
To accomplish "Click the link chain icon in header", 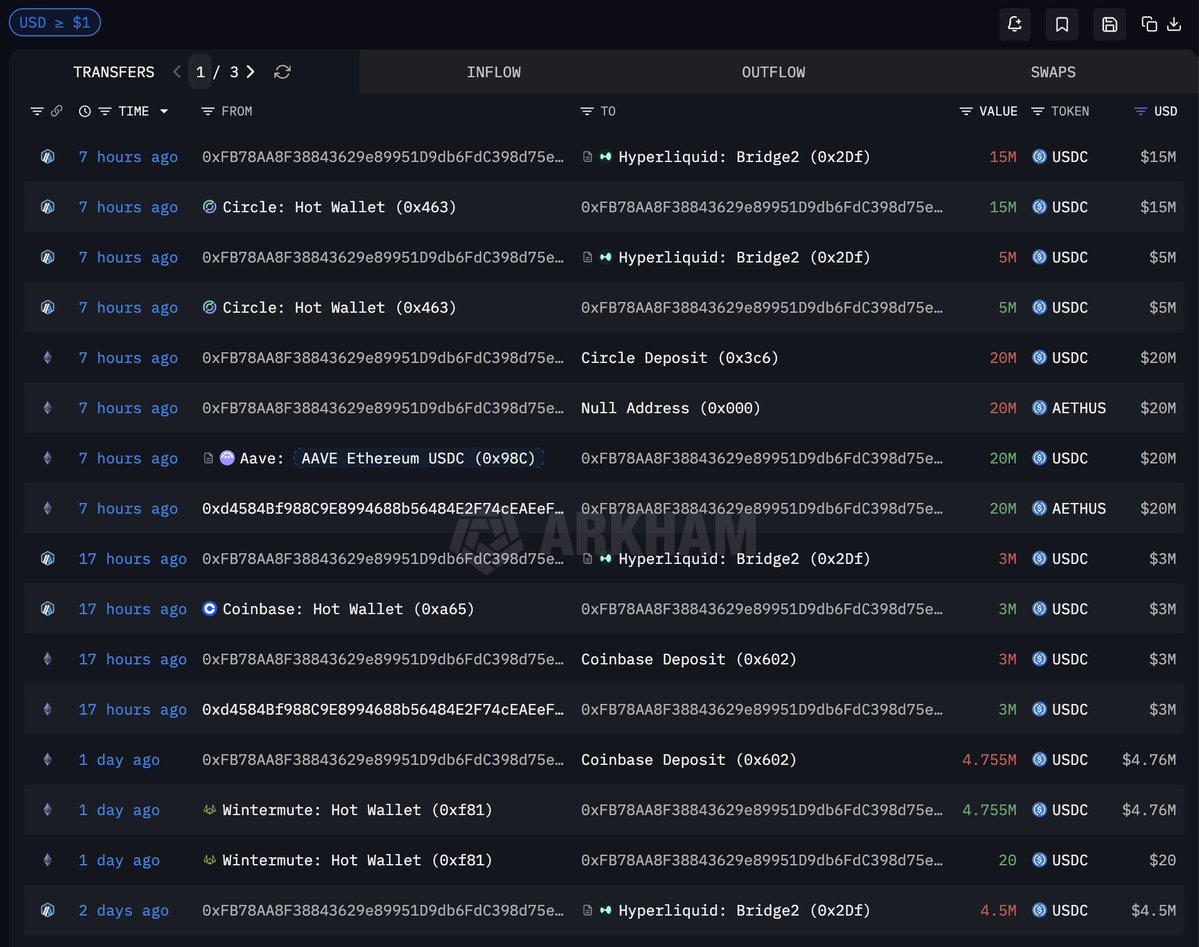I will [x=57, y=111].
